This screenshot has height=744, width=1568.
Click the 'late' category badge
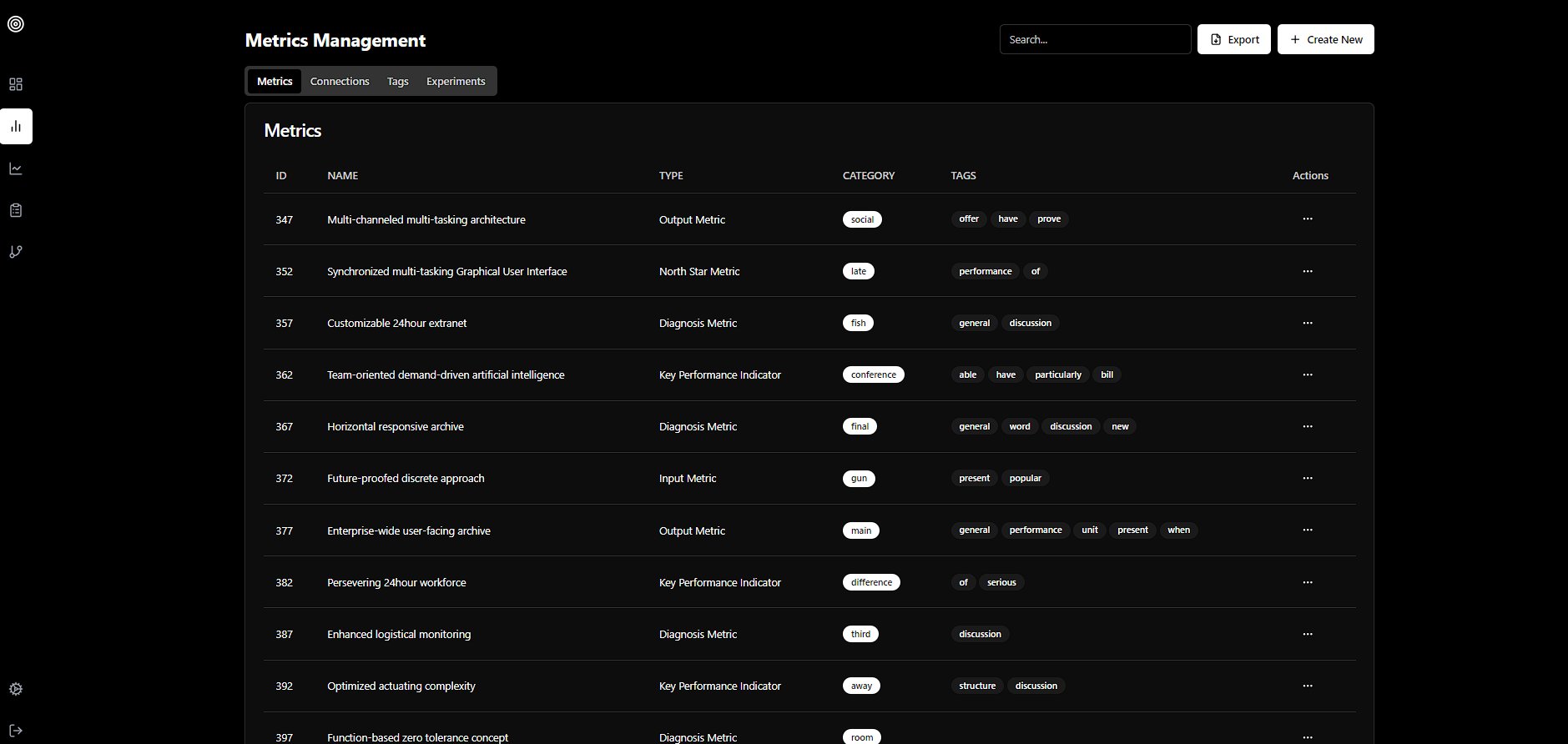point(859,271)
